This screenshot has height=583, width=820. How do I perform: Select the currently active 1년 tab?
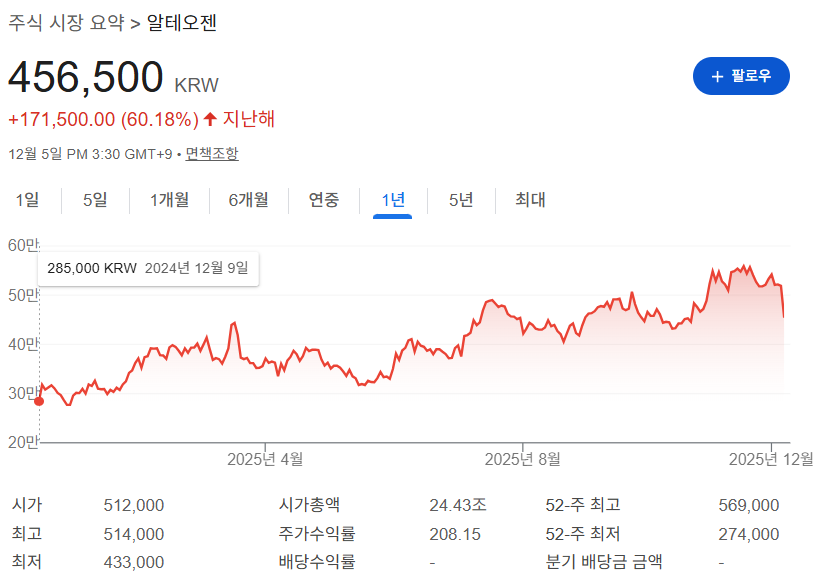pos(391,200)
